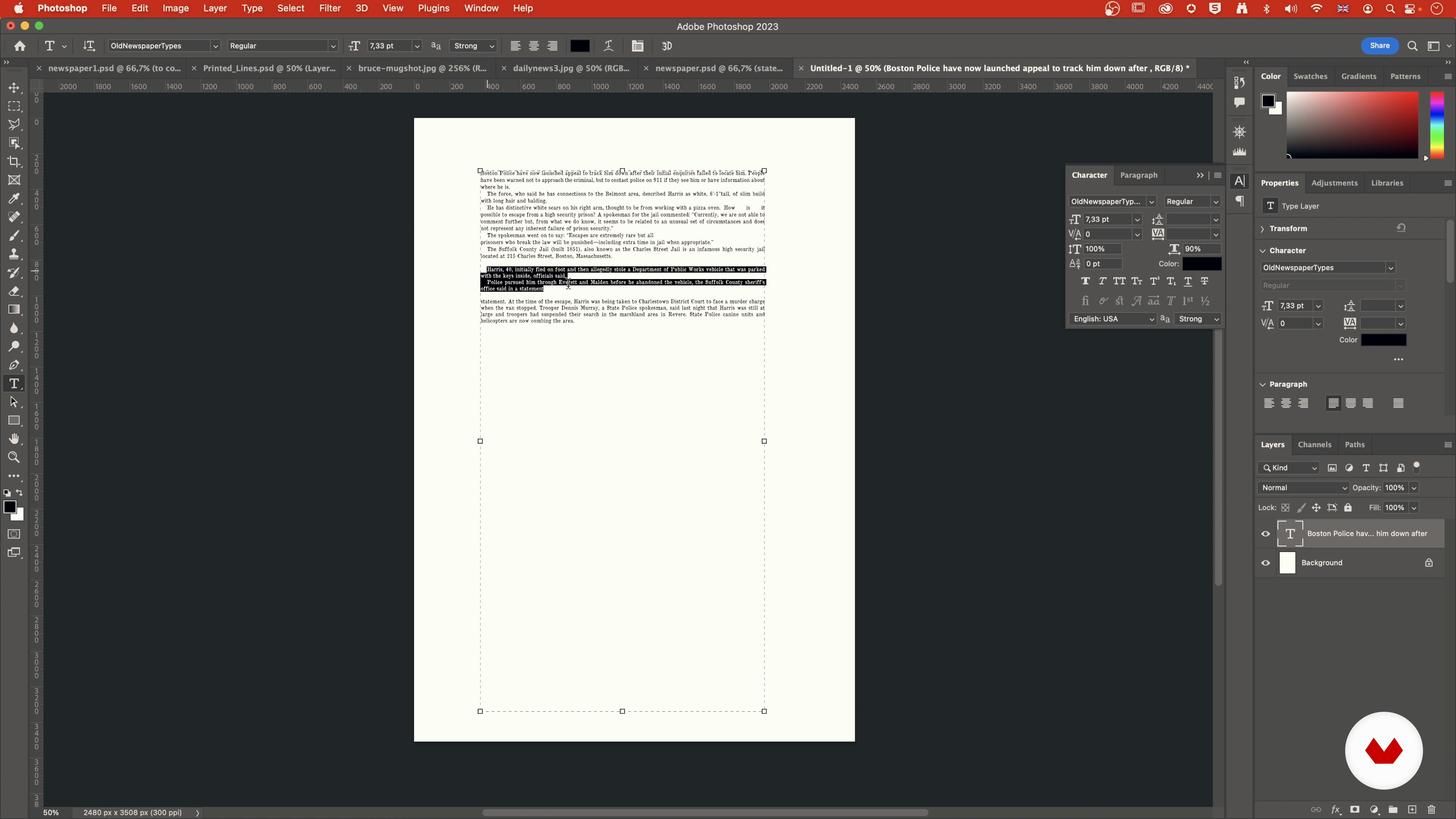Hide the Boston Police text layer
This screenshot has height=819, width=1456.
1266,533
